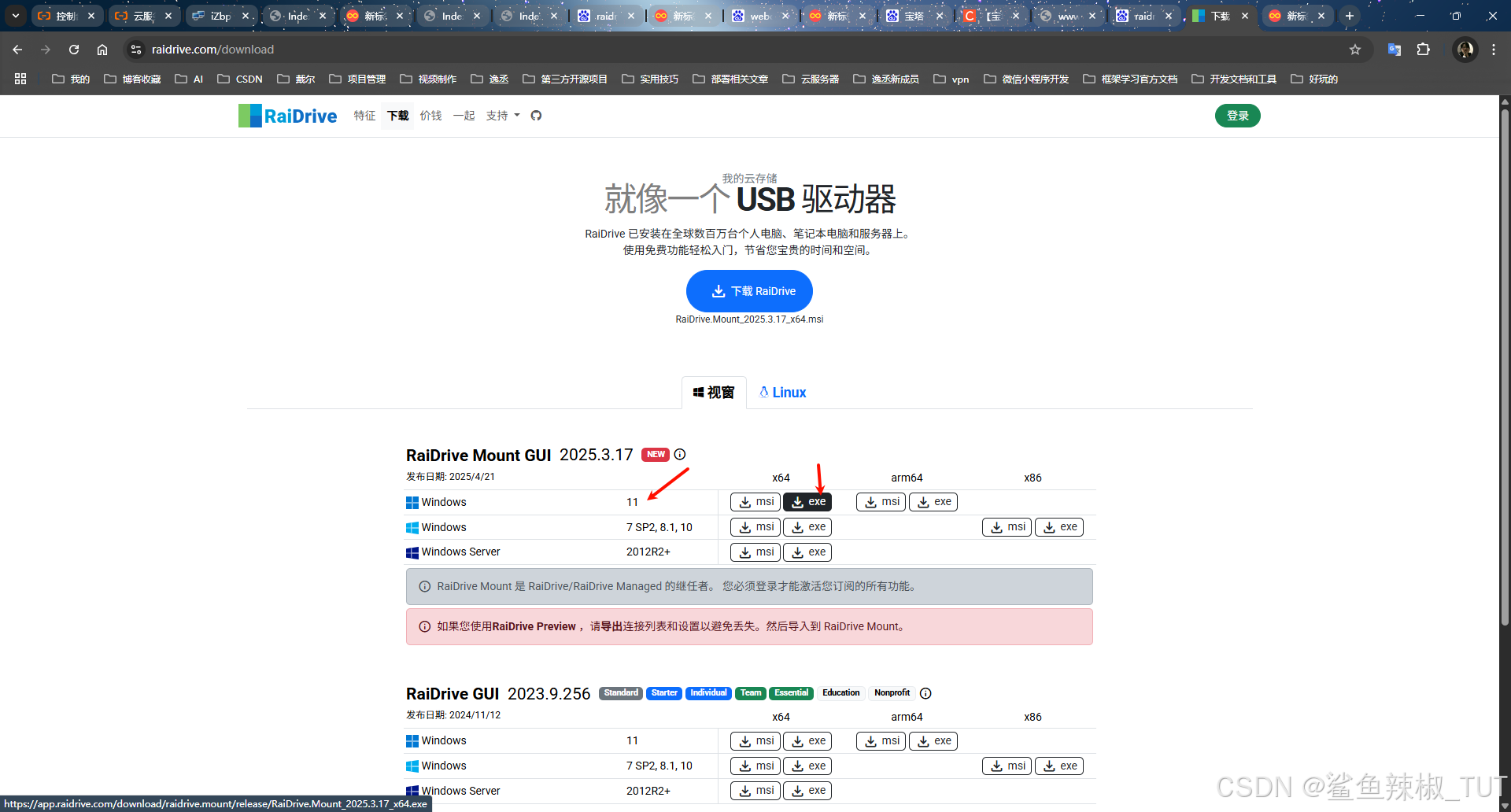This screenshot has height=812, width=1511.
Task: Open the browser extensions icon
Action: 1424,49
